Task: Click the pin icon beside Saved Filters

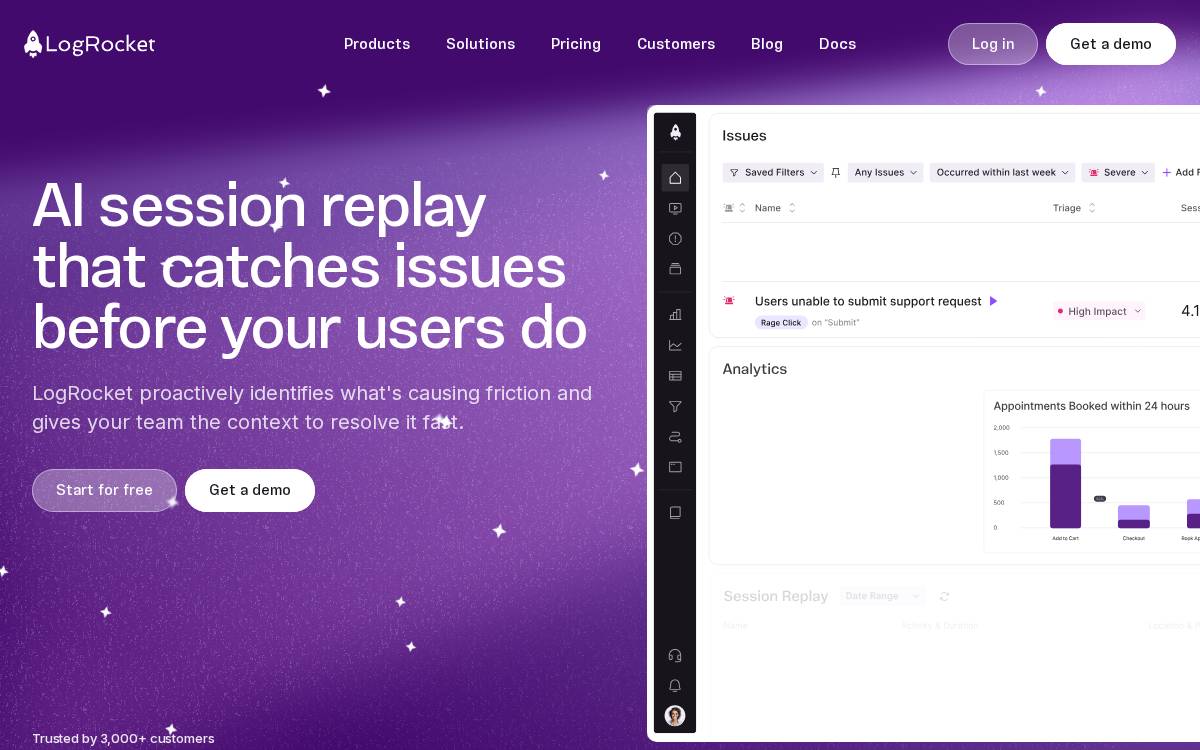Action: 836,173
